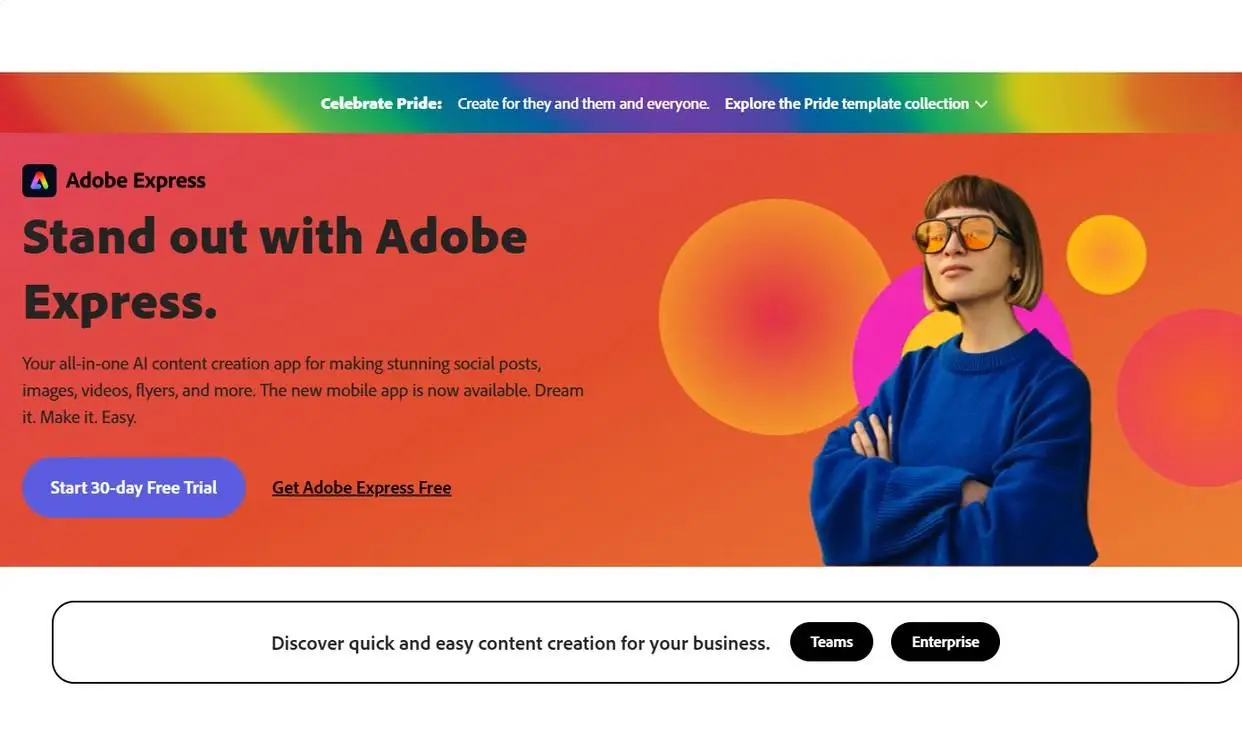Click the Adobe Express logo icon
Image resolution: width=1242 pixels, height=748 pixels.
point(39,181)
